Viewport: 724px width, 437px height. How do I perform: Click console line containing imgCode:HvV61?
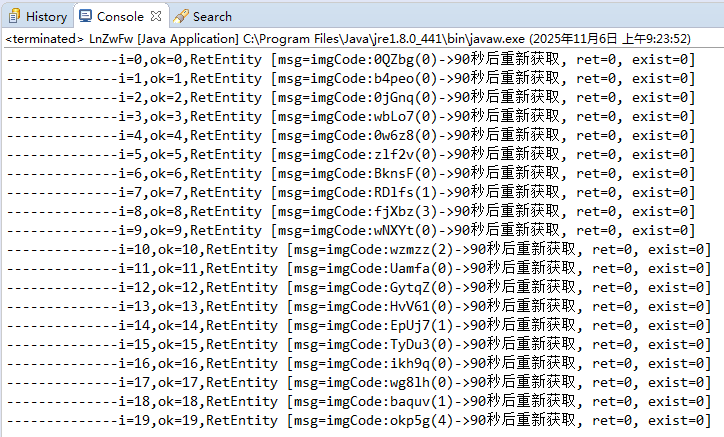[x=359, y=306]
